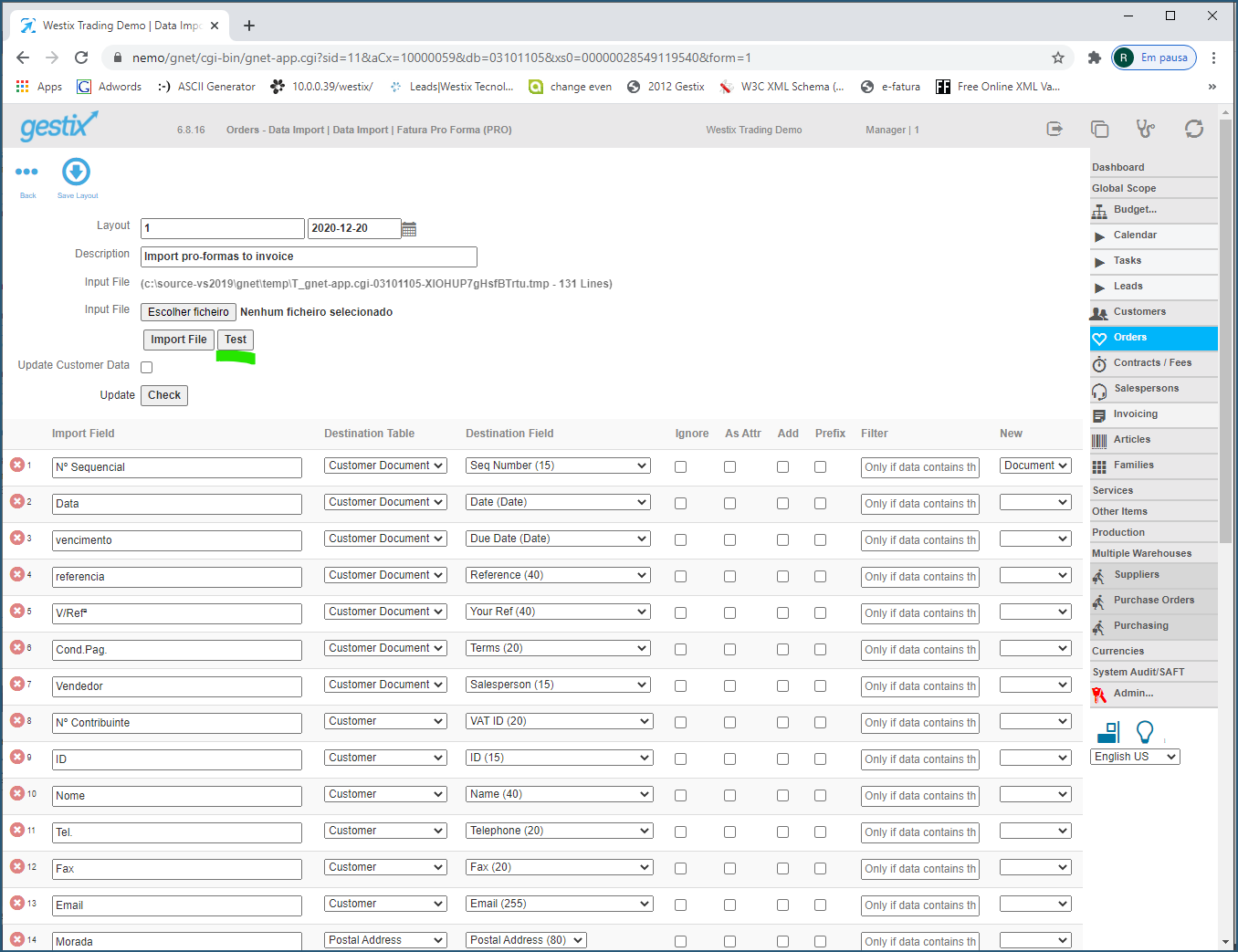The image size is (1238, 952).
Task: Open Chrome three-dot menu
Action: click(1213, 58)
